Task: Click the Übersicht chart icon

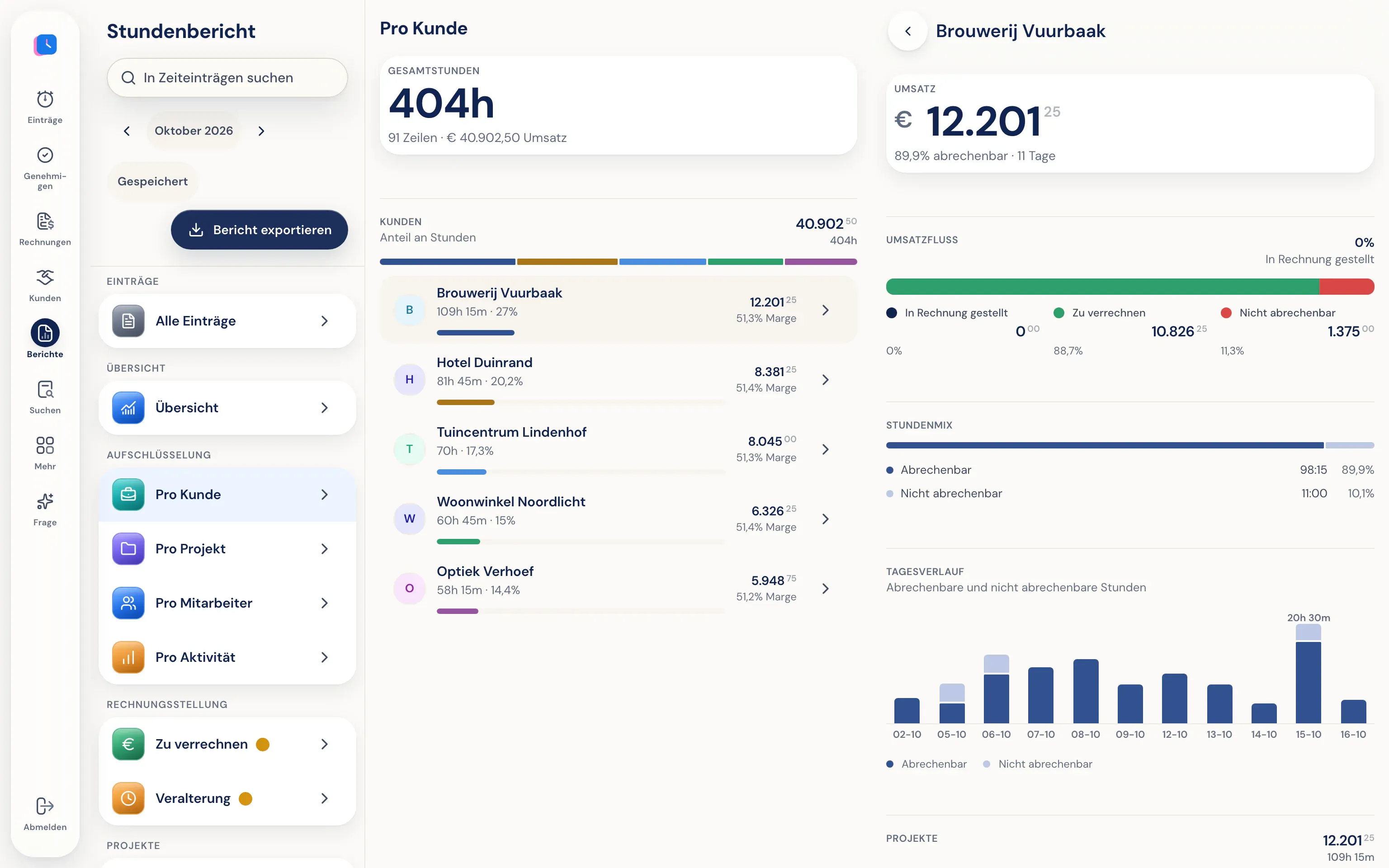Action: [x=128, y=408]
